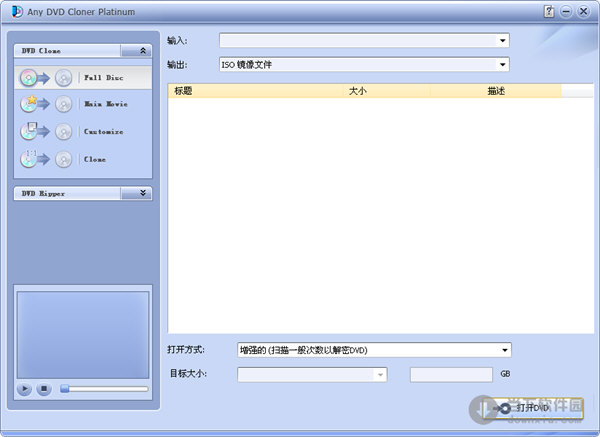Open the 输出 ISO 镜像文件 dropdown
600x437 pixels.
502,64
